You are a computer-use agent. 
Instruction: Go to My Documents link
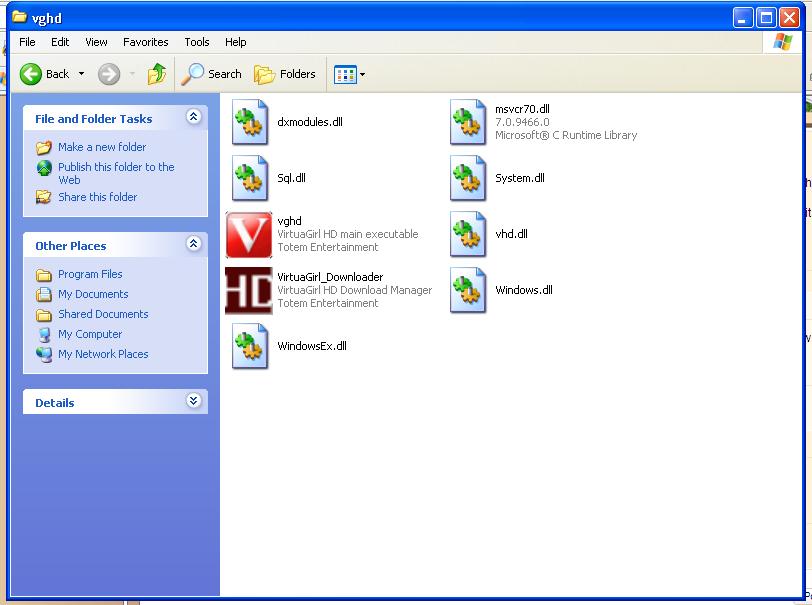(x=93, y=294)
